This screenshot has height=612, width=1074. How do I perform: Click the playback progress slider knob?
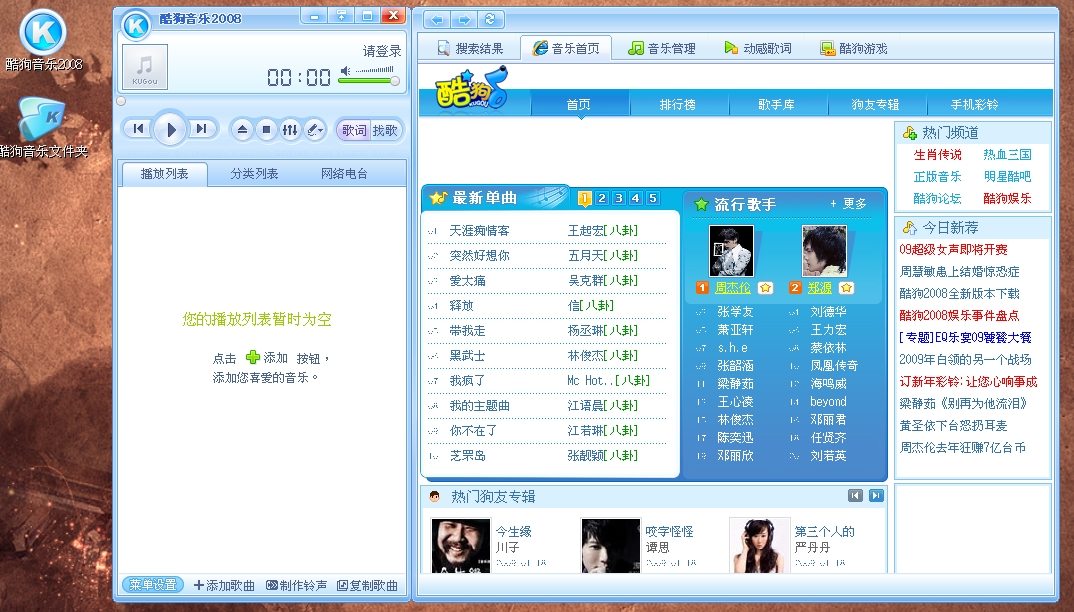tap(121, 101)
